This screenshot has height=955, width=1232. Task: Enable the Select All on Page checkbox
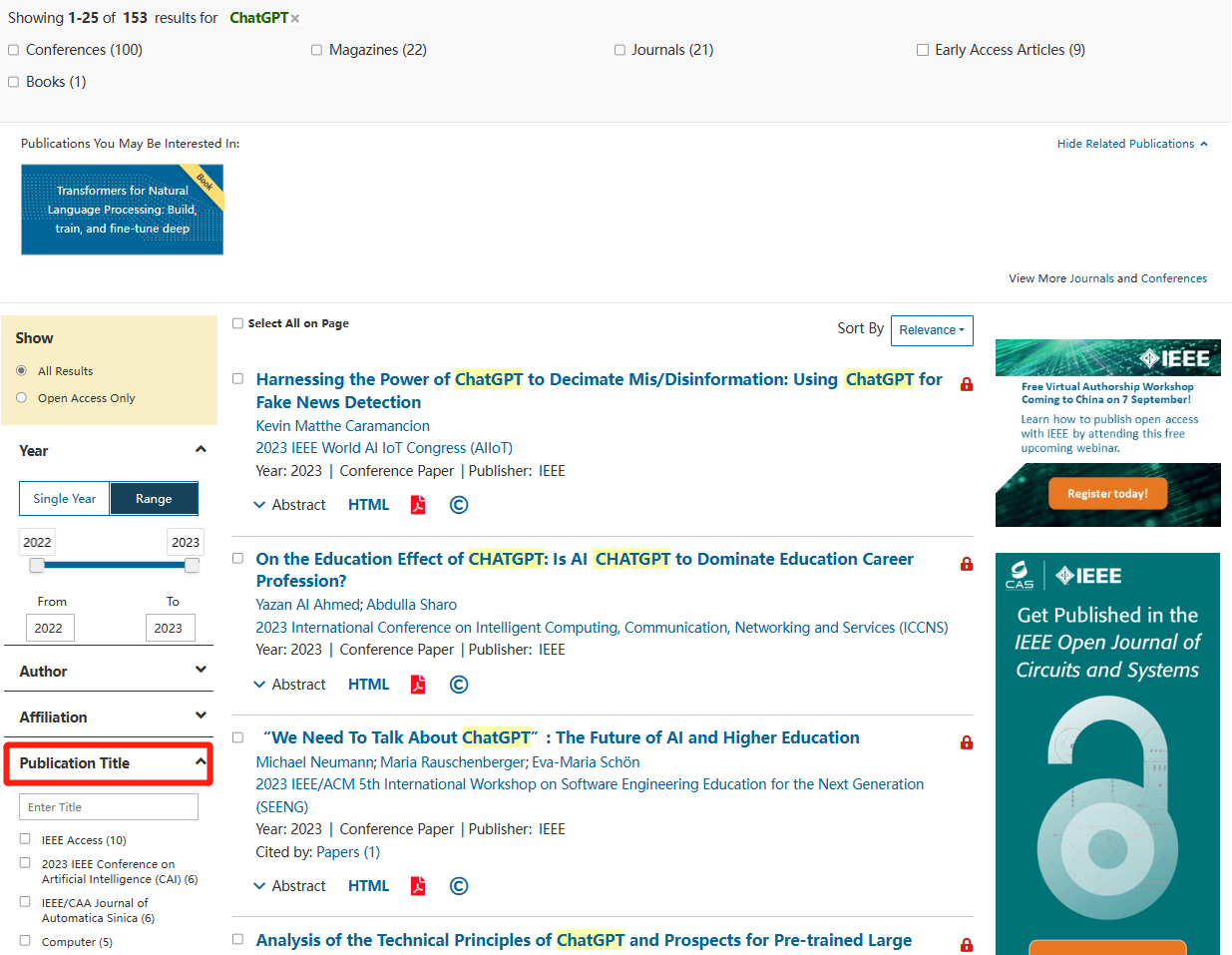[x=237, y=323]
